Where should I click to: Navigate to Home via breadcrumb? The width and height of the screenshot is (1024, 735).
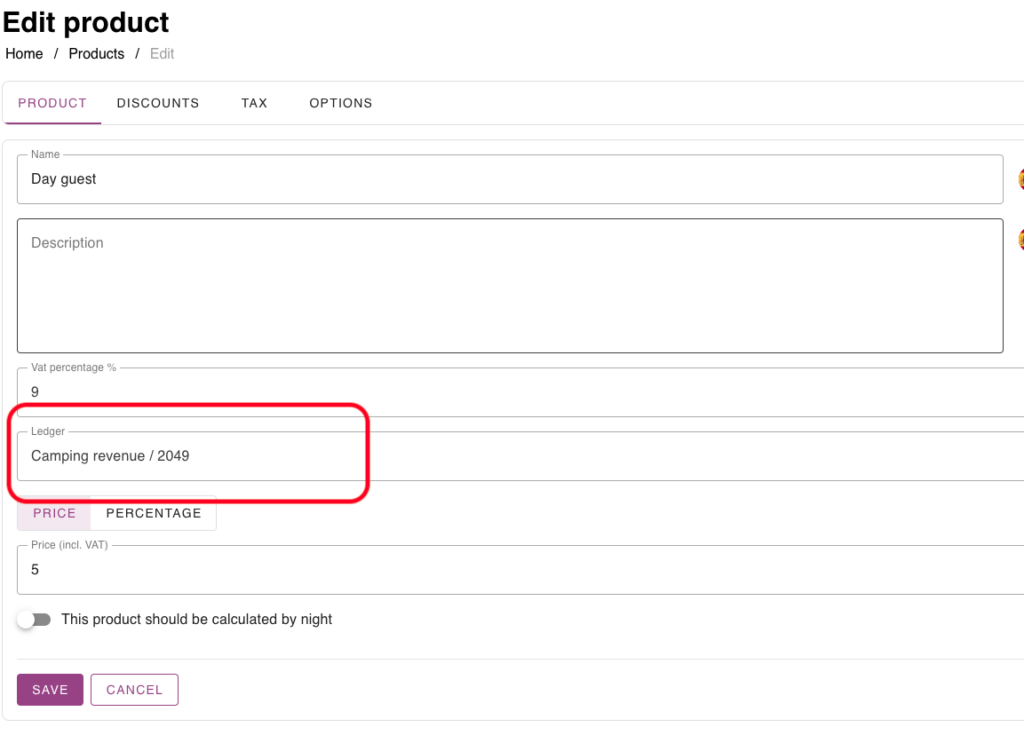click(x=24, y=54)
